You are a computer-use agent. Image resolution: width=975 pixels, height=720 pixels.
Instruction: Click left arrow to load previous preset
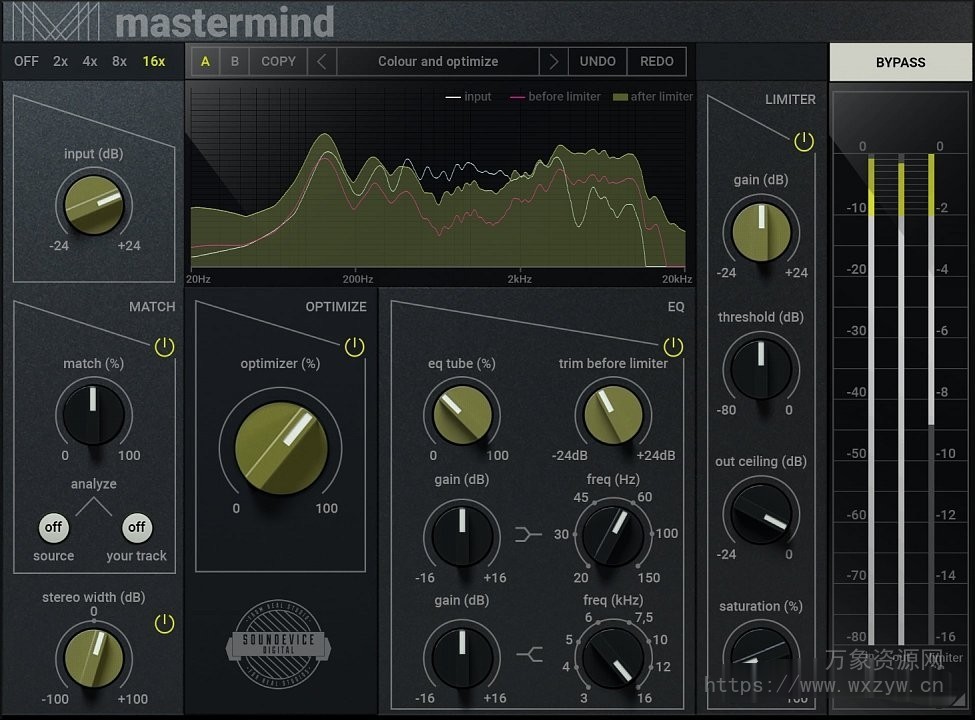pos(321,61)
